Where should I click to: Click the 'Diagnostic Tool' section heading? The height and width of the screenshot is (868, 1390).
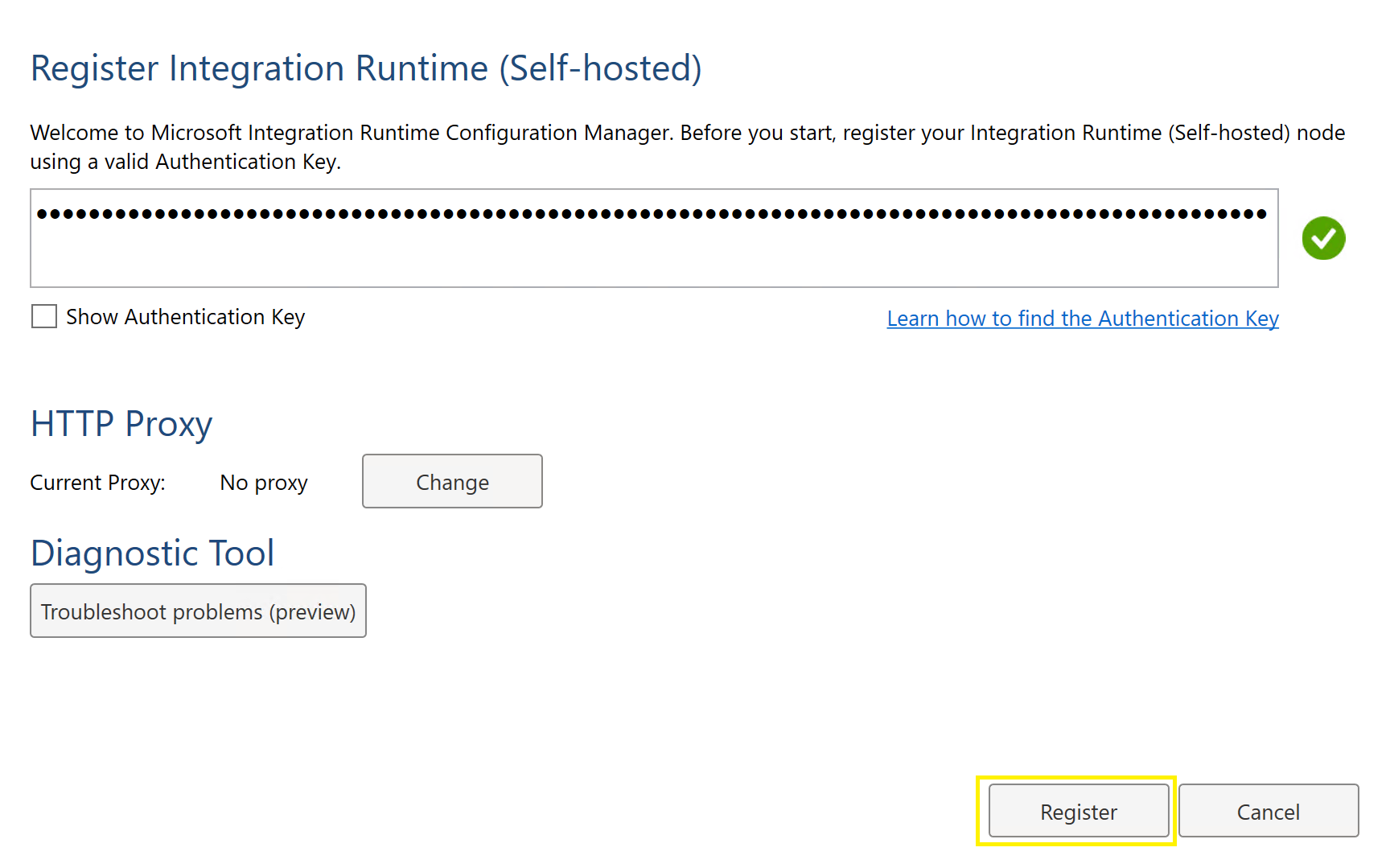153,553
